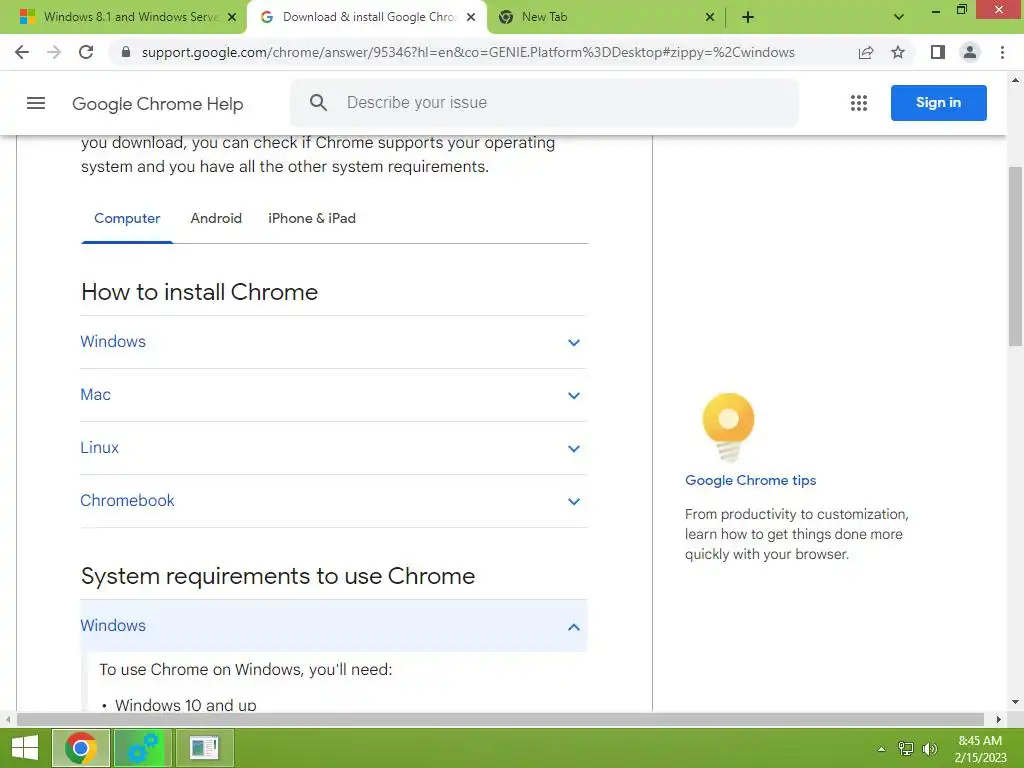Open the document app in taskbar
The width and height of the screenshot is (1024, 768).
pyautogui.click(x=204, y=748)
